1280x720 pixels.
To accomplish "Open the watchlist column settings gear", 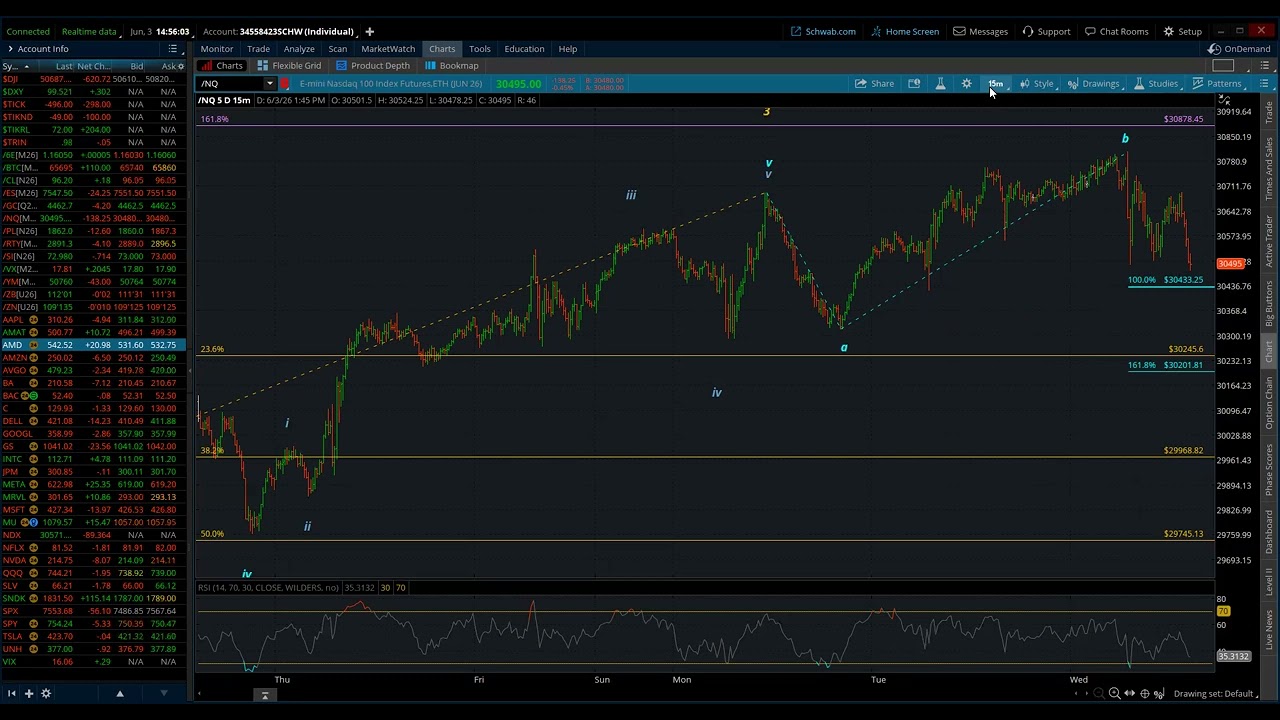I will [181, 66].
